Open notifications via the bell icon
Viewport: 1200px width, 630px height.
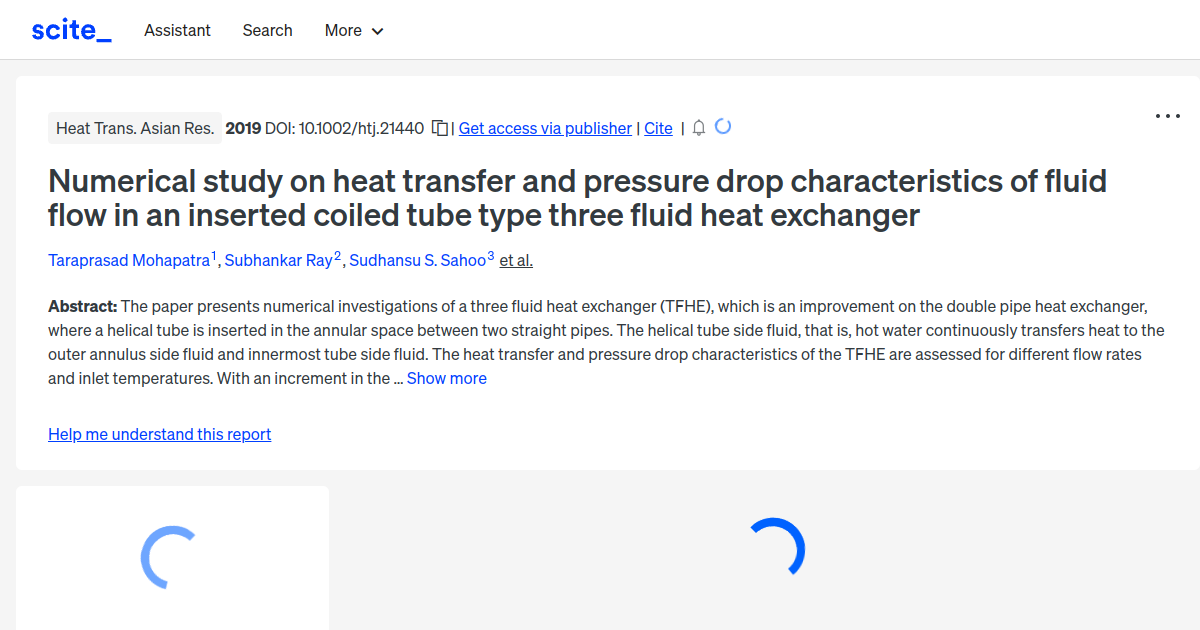pos(698,128)
